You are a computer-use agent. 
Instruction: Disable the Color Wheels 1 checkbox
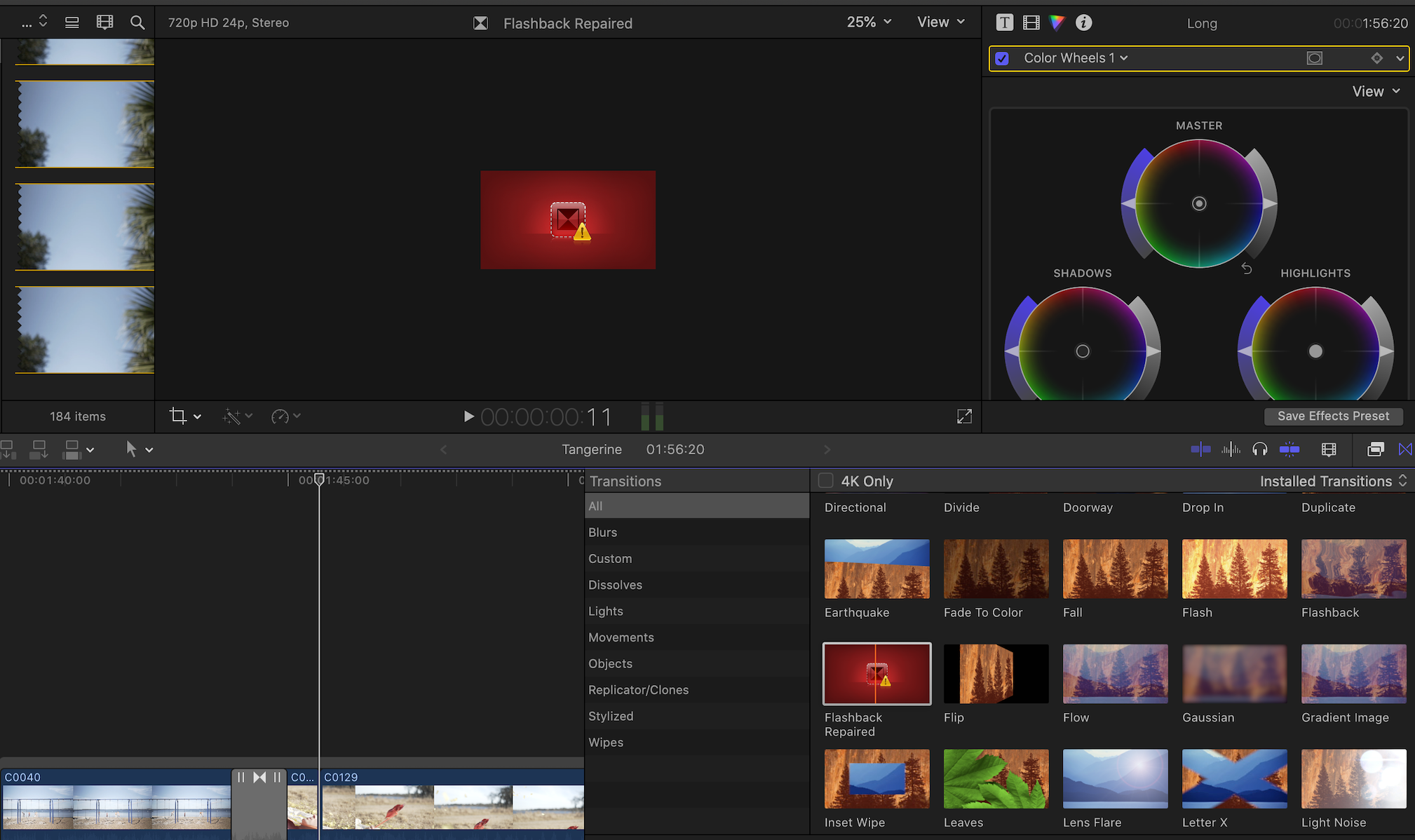(1002, 58)
